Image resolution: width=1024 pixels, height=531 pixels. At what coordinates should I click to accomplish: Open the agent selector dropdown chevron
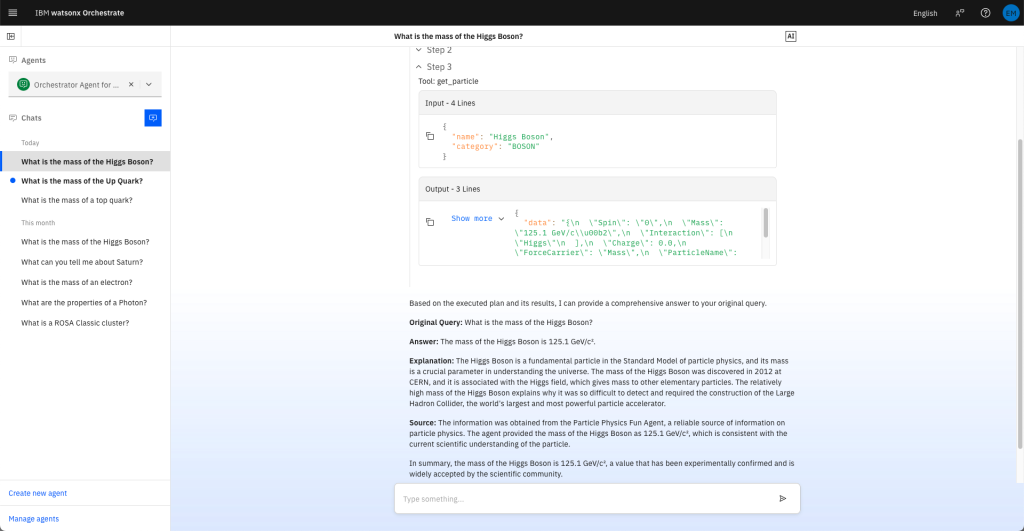(149, 84)
